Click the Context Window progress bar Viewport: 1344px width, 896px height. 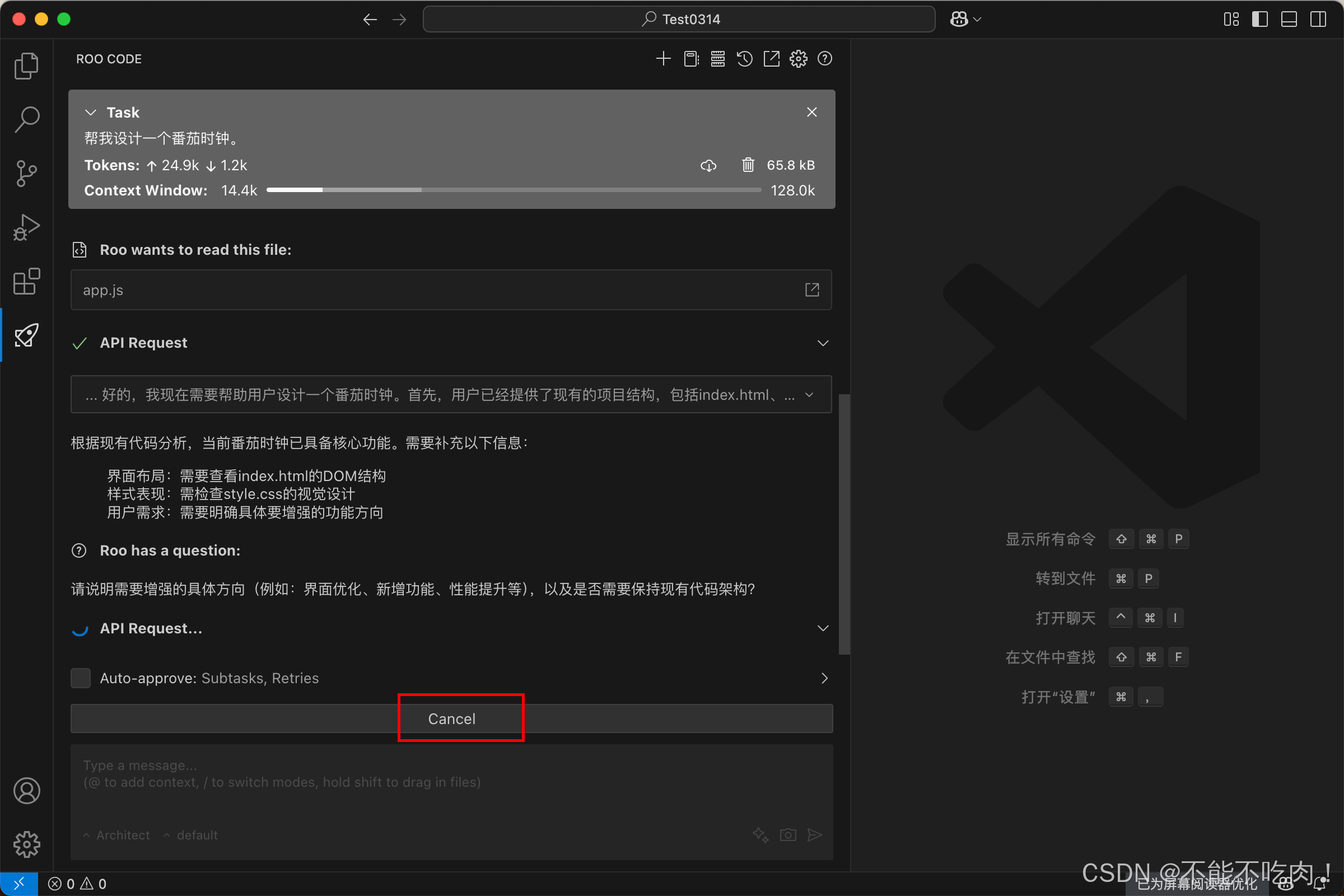tap(513, 190)
